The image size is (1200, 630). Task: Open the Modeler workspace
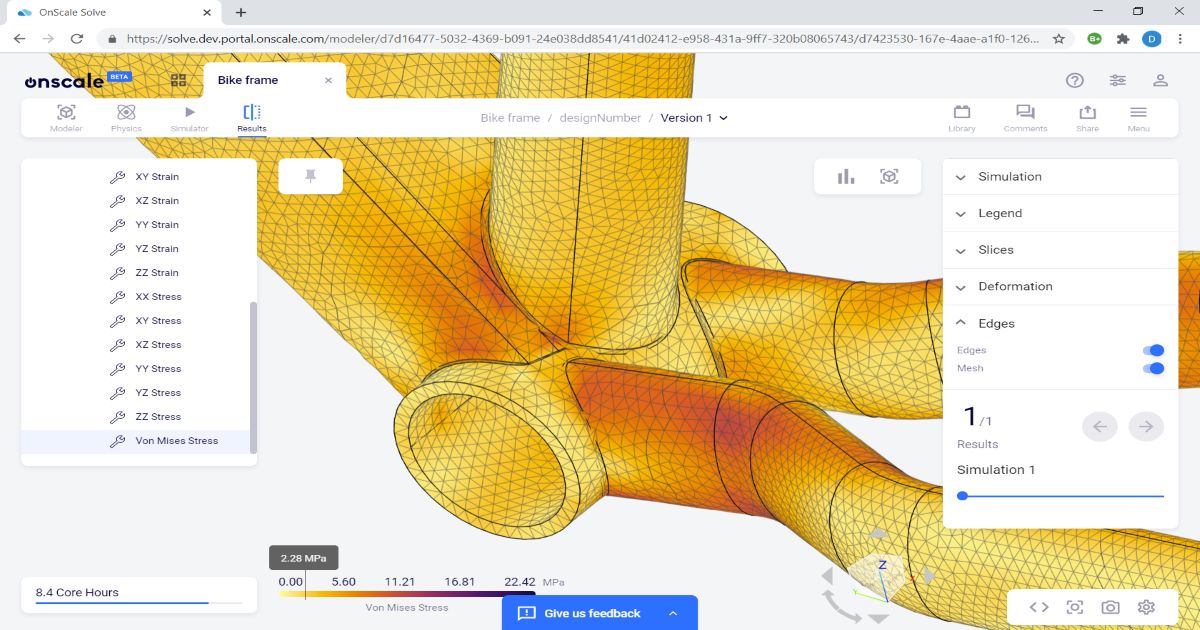click(65, 117)
